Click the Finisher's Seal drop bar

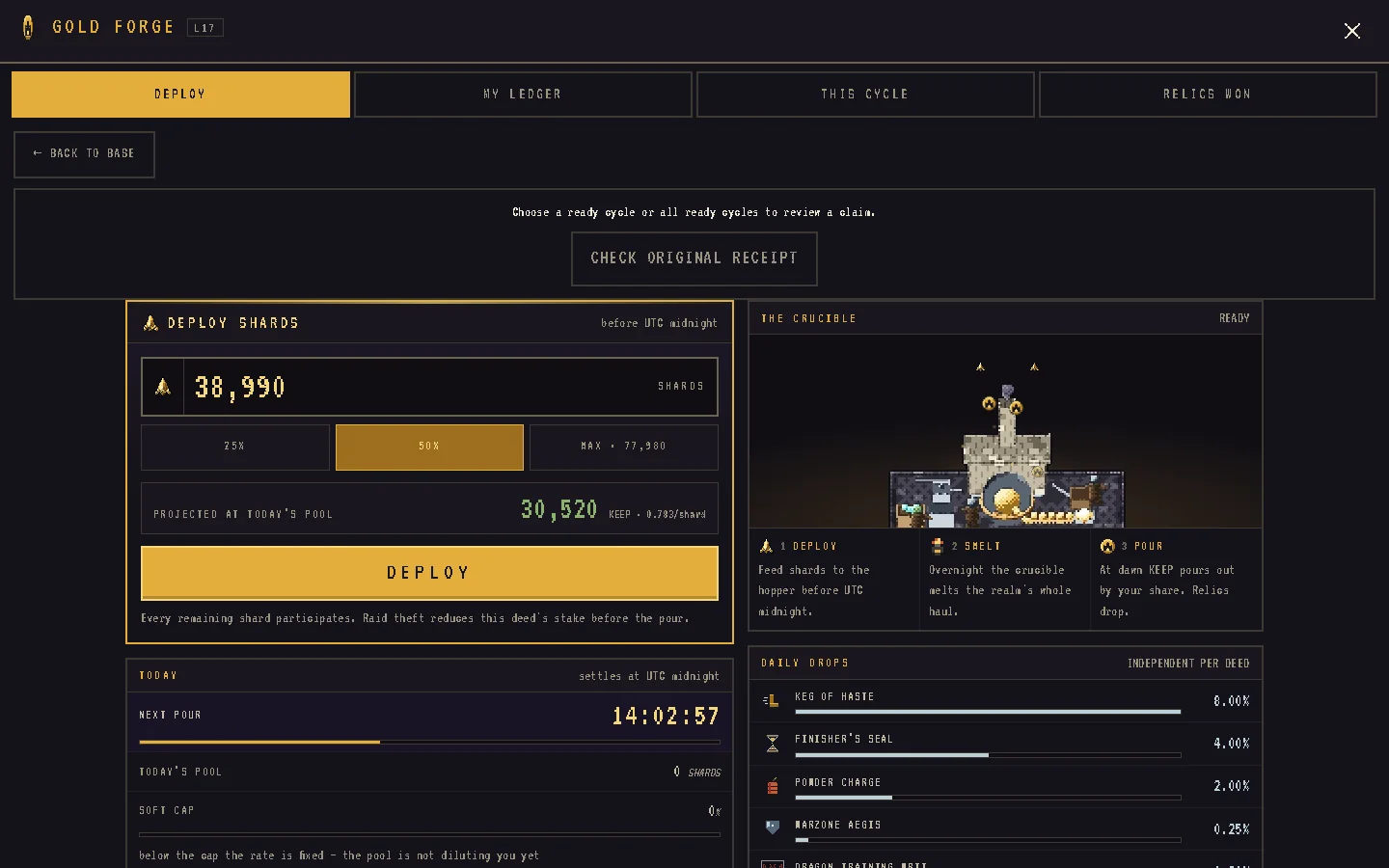(x=988, y=755)
